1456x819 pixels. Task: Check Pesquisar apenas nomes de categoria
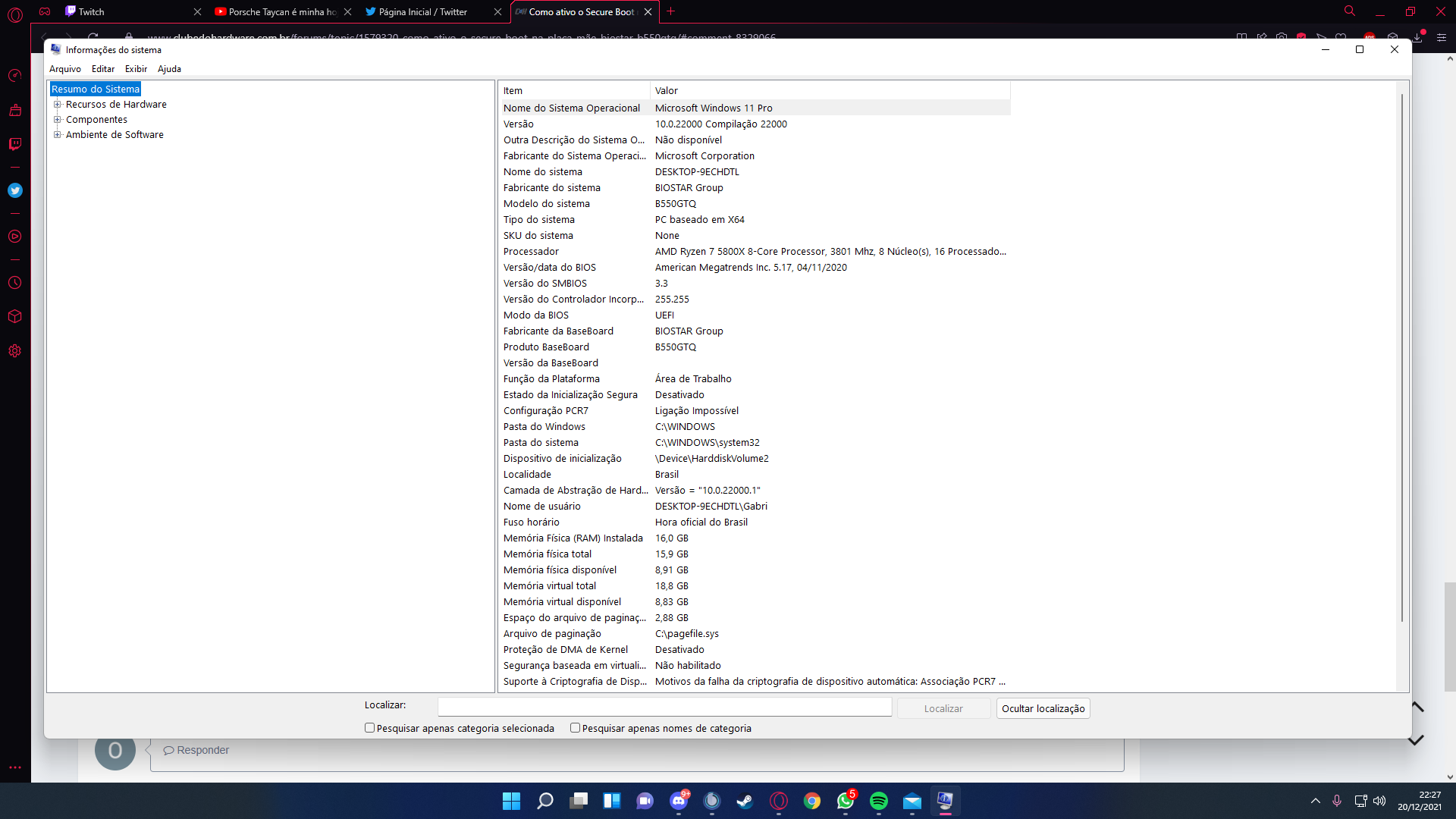(x=575, y=728)
